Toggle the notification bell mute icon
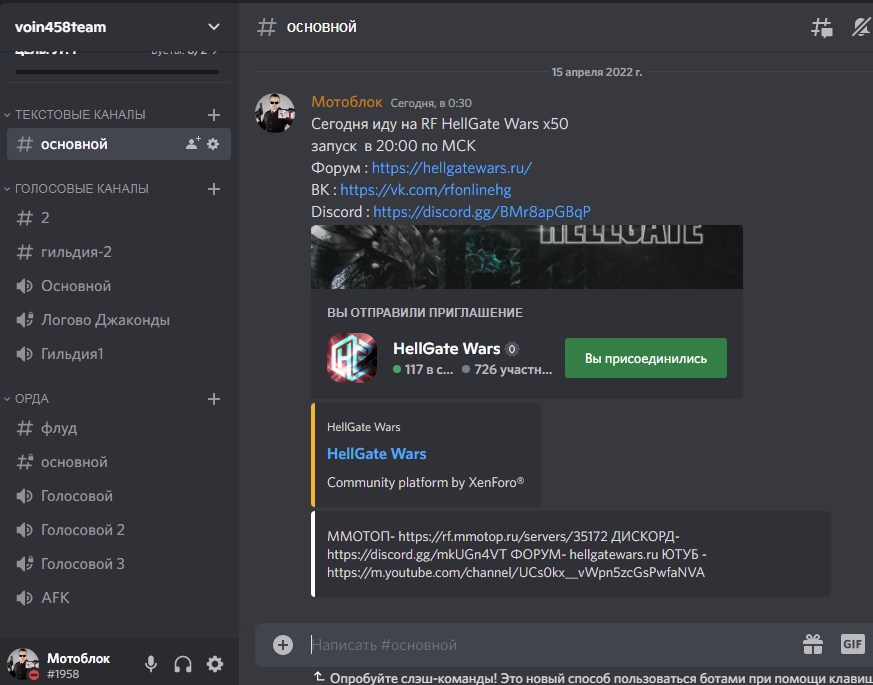This screenshot has width=873, height=685. point(862,27)
